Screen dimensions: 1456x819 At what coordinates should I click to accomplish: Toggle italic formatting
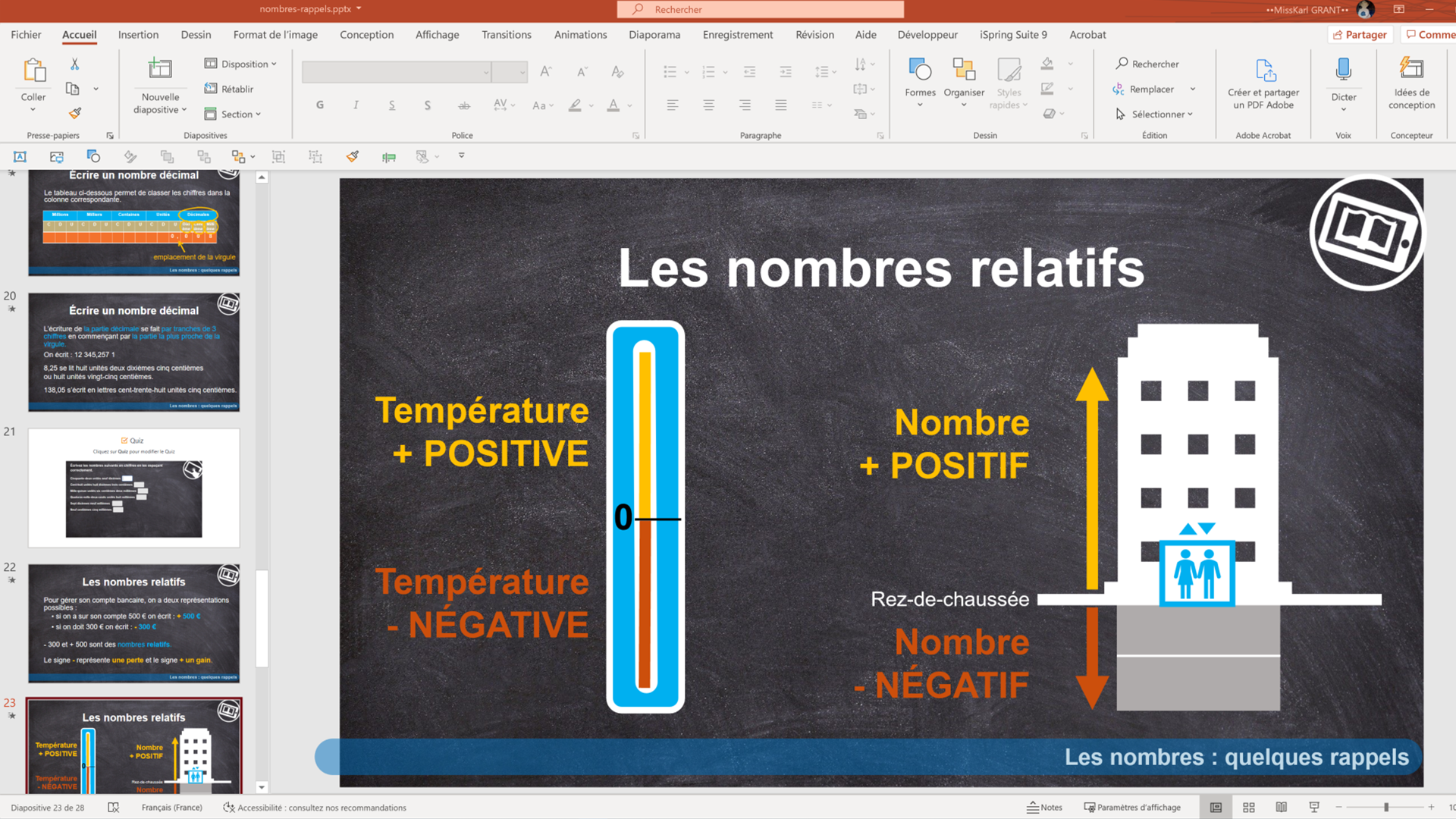pyautogui.click(x=356, y=105)
